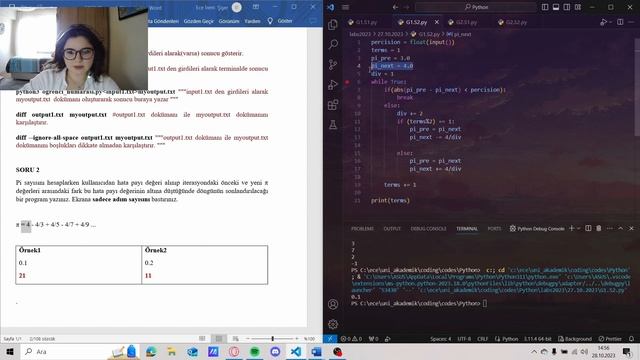Show hidden tray icons chevron
Viewport: 640px width, 360px height.
point(534,351)
